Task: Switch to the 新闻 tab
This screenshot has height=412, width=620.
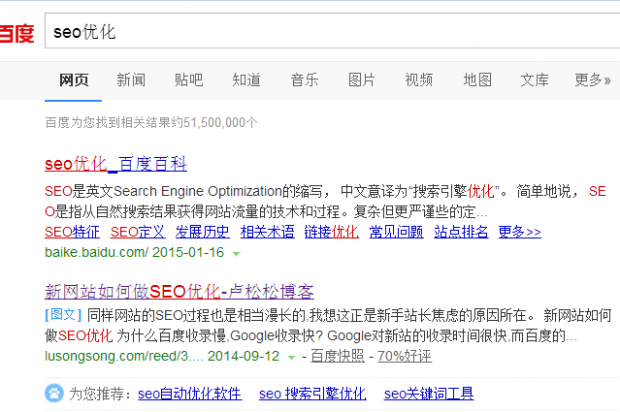Action: click(x=131, y=80)
